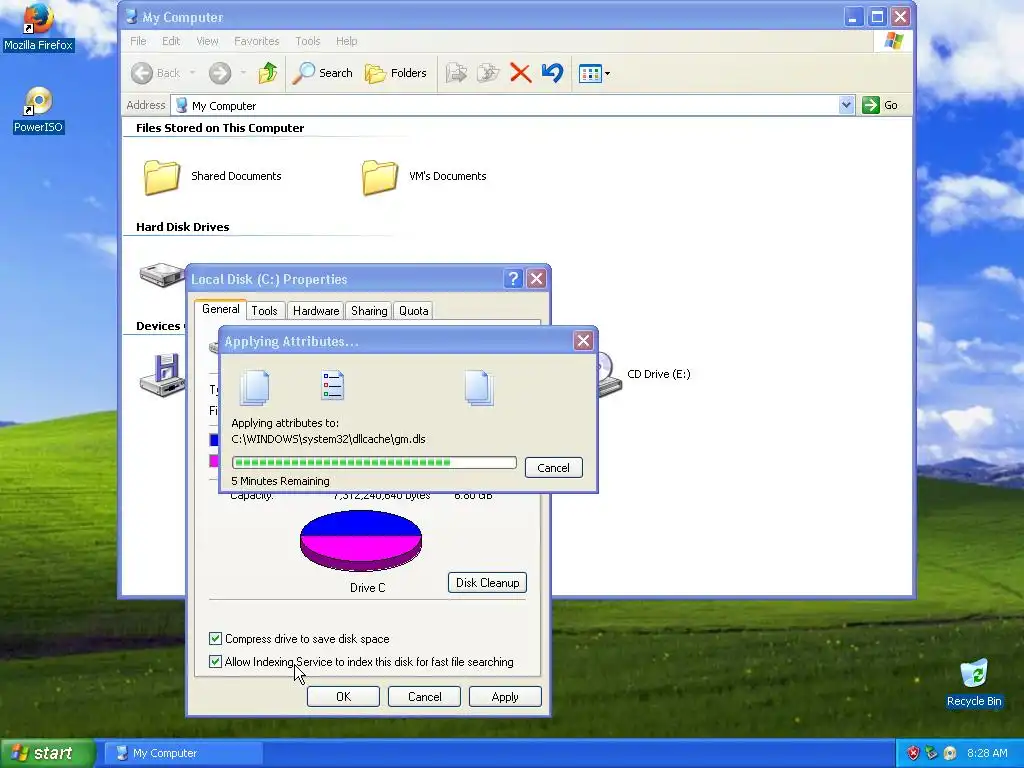This screenshot has width=1024, height=768.
Task: Open the File menu
Action: (x=138, y=41)
